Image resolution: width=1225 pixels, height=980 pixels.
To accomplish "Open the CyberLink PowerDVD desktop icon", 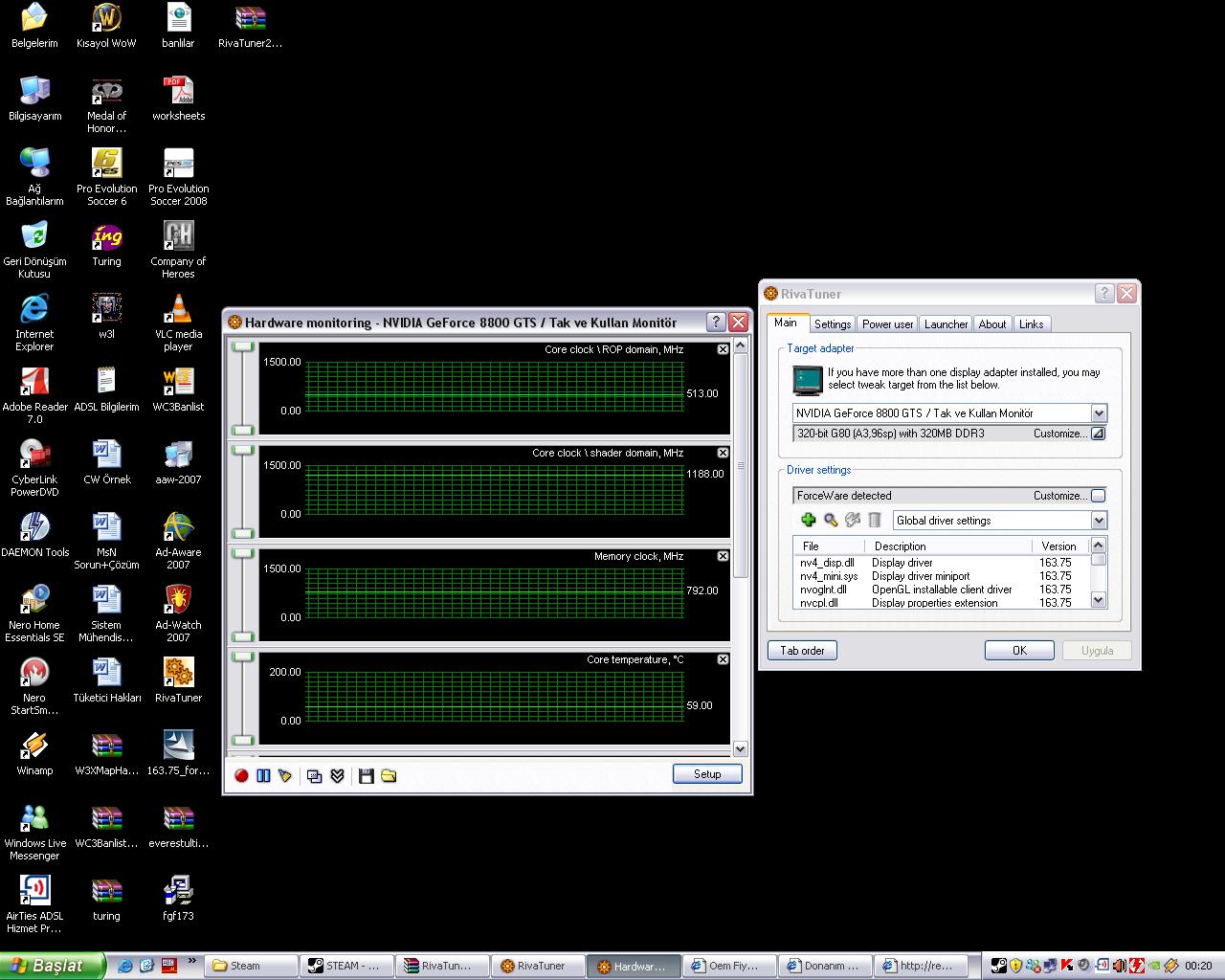I will [34, 467].
